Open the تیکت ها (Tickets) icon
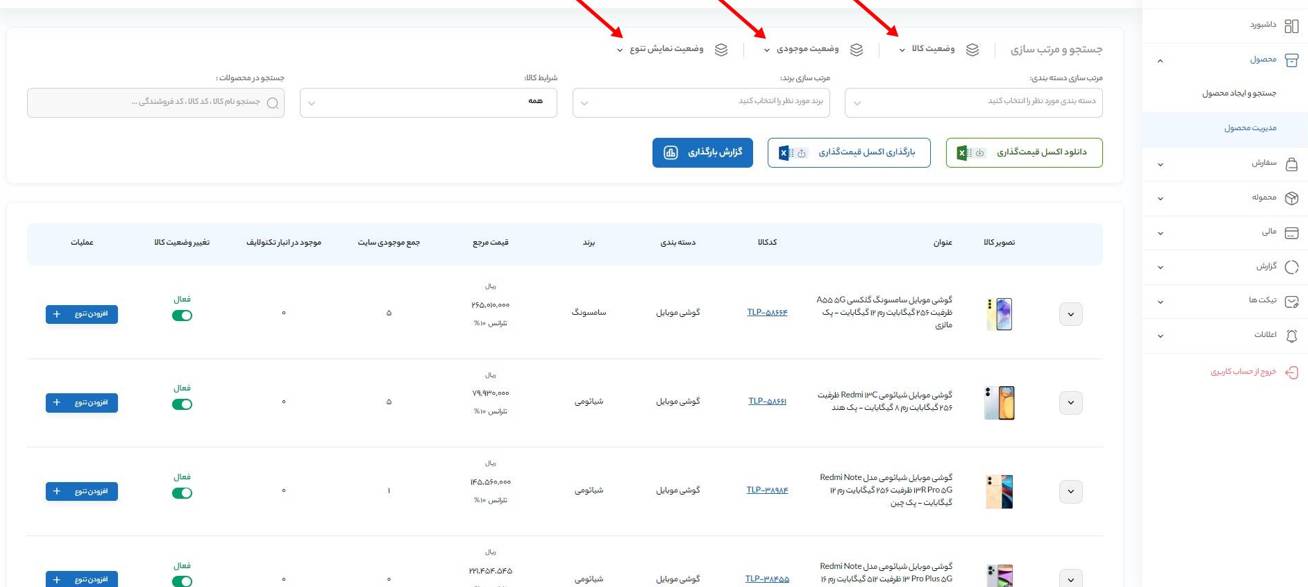The width and height of the screenshot is (1308, 587). click(x=1291, y=301)
